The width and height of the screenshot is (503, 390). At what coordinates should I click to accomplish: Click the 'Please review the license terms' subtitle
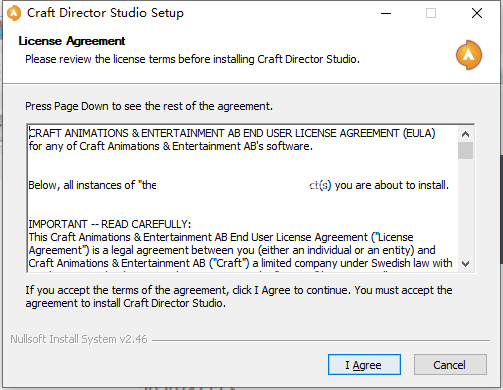coord(192,59)
